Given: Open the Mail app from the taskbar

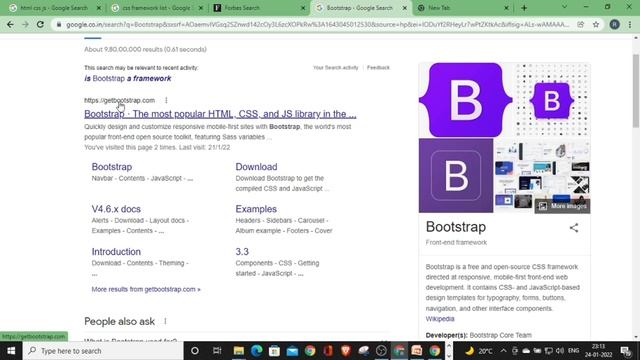Looking at the screenshot, I should point(292,351).
